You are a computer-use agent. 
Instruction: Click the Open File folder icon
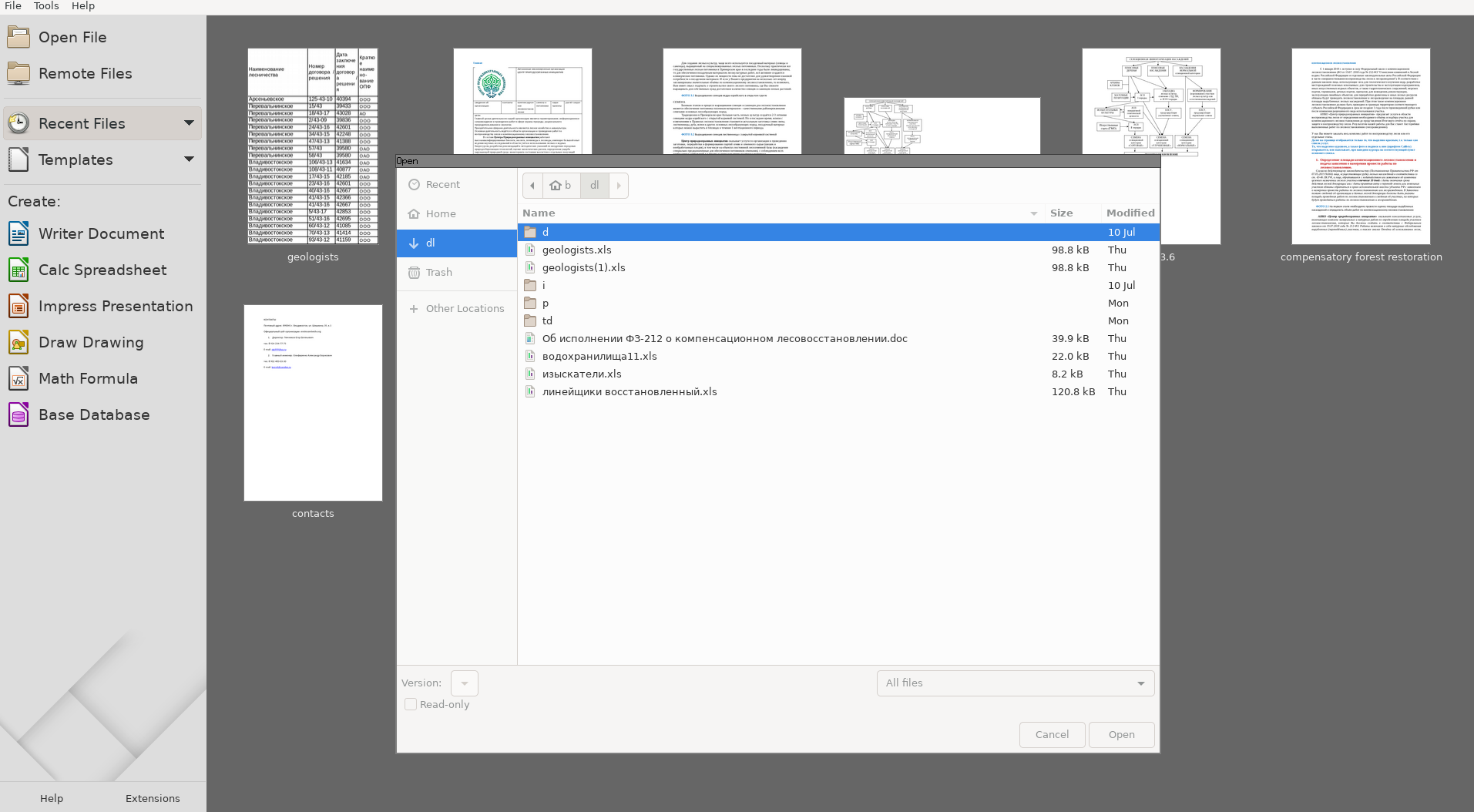pos(18,37)
